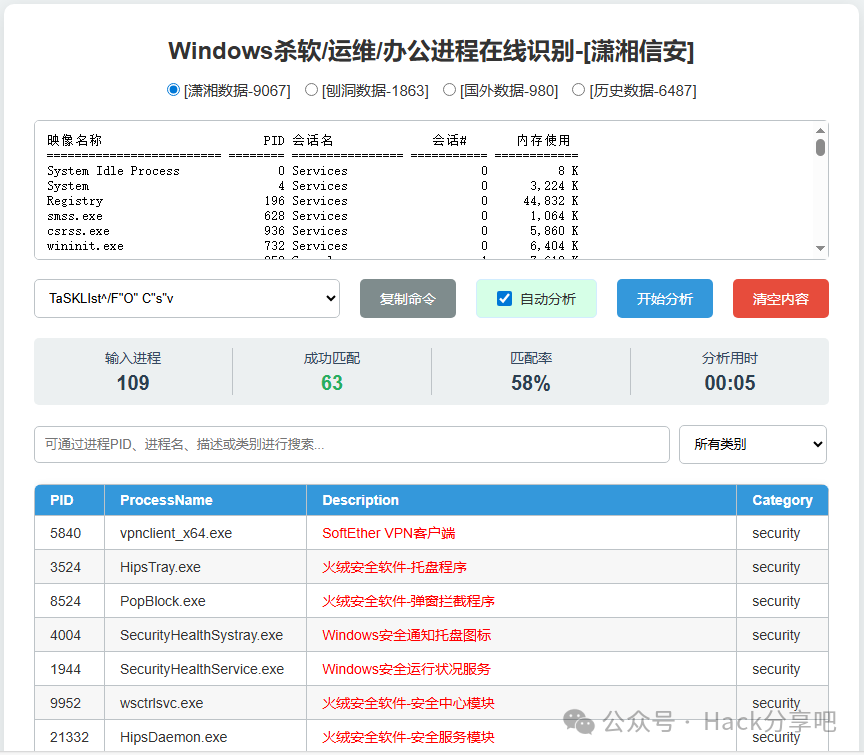Open the TaSKLIst command dropdown
Viewport: 864px width, 756px height.
[x=187, y=299]
